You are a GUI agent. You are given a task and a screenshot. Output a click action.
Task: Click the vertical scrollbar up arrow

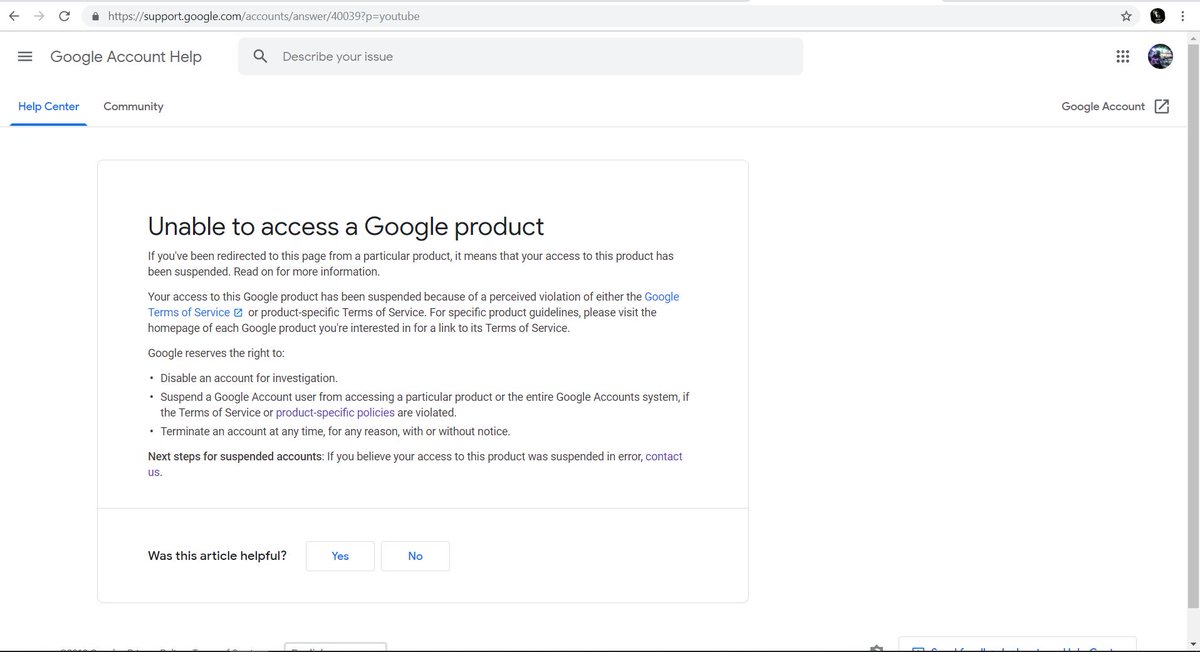click(1192, 38)
